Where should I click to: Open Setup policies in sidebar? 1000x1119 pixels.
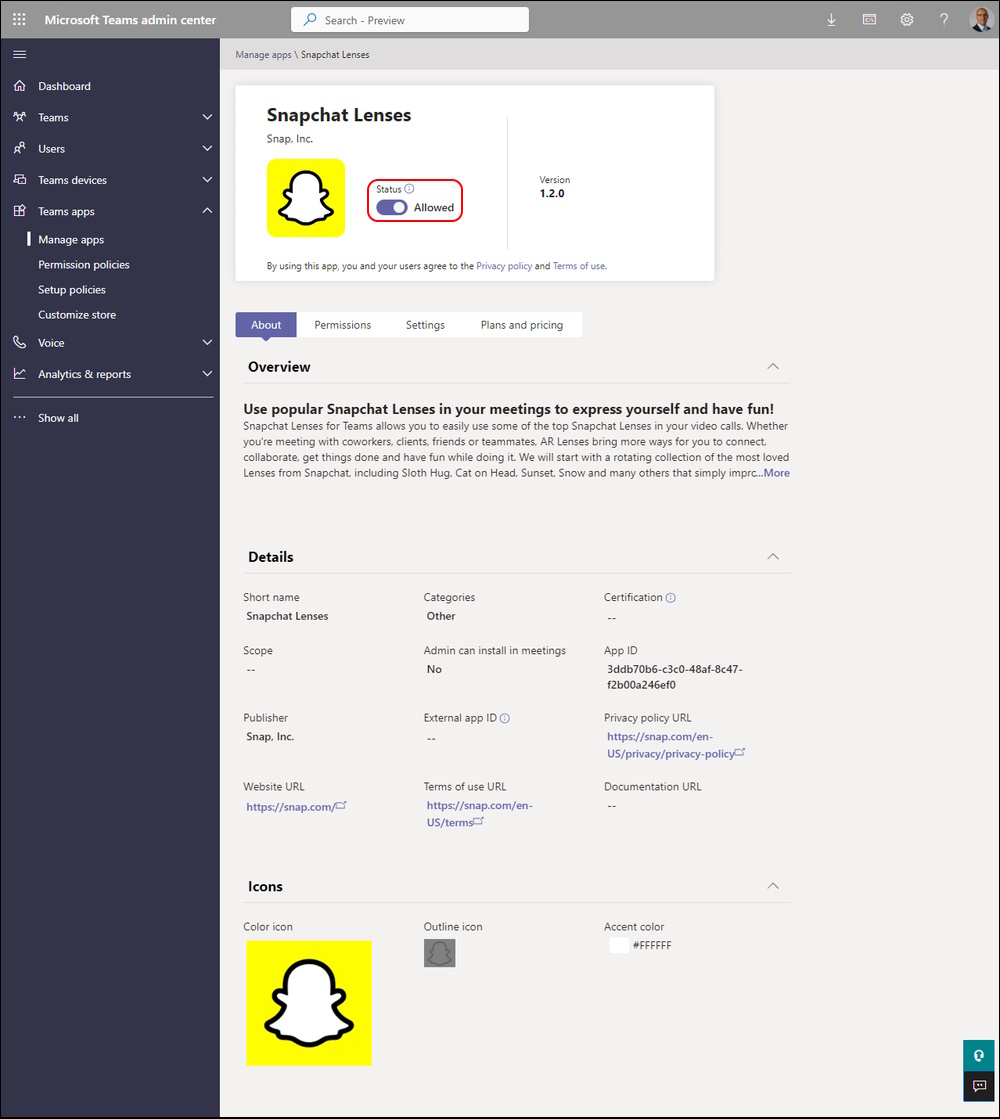pyautogui.click(x=72, y=290)
